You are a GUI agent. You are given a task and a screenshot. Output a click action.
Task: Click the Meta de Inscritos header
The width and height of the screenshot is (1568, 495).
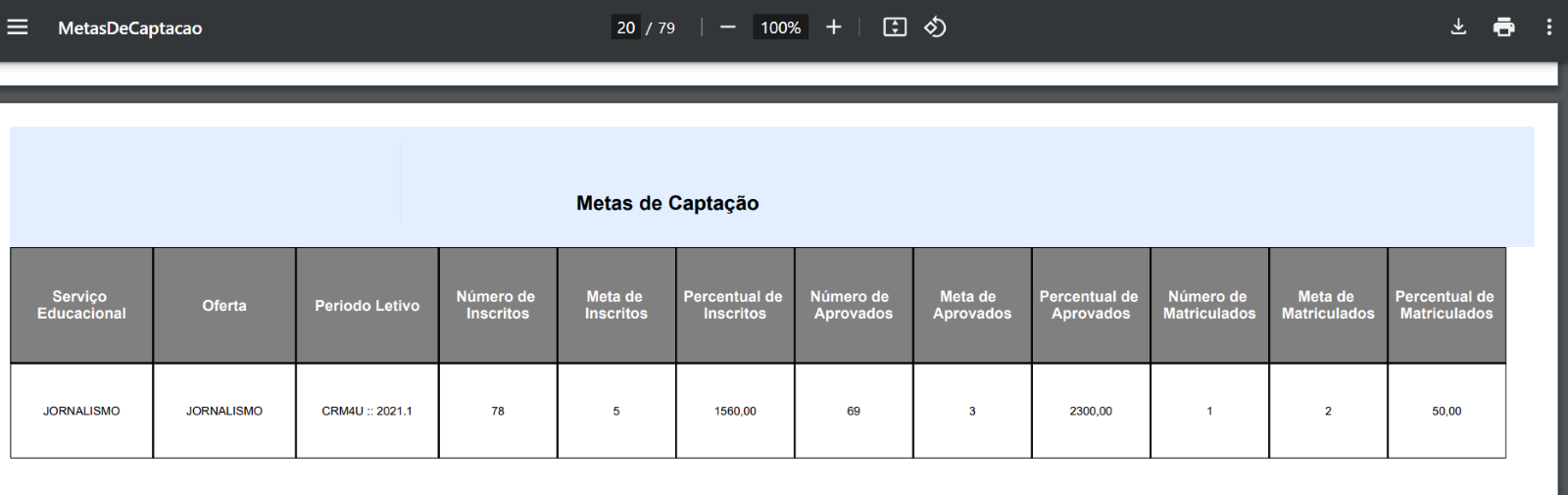click(x=616, y=305)
